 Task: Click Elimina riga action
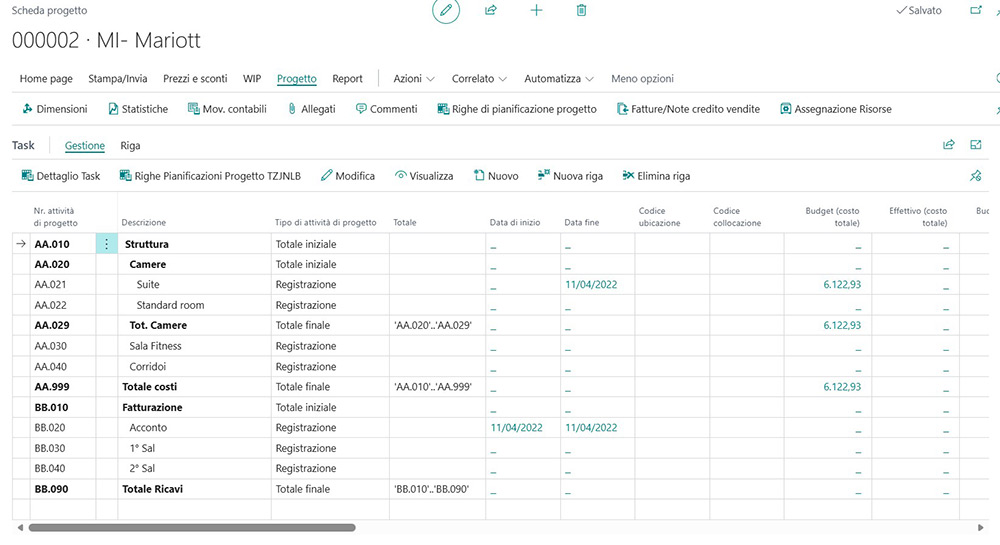656,176
